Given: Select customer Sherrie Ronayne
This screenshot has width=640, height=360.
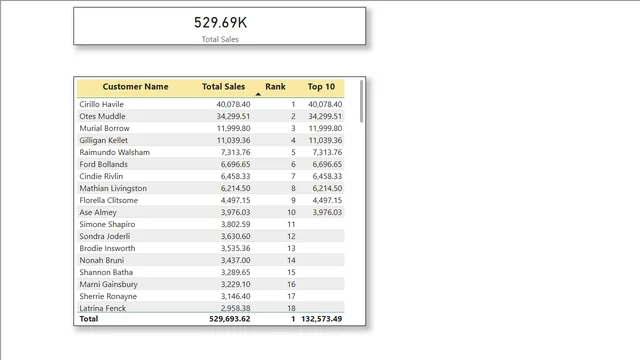Looking at the screenshot, I should click(x=108, y=296).
